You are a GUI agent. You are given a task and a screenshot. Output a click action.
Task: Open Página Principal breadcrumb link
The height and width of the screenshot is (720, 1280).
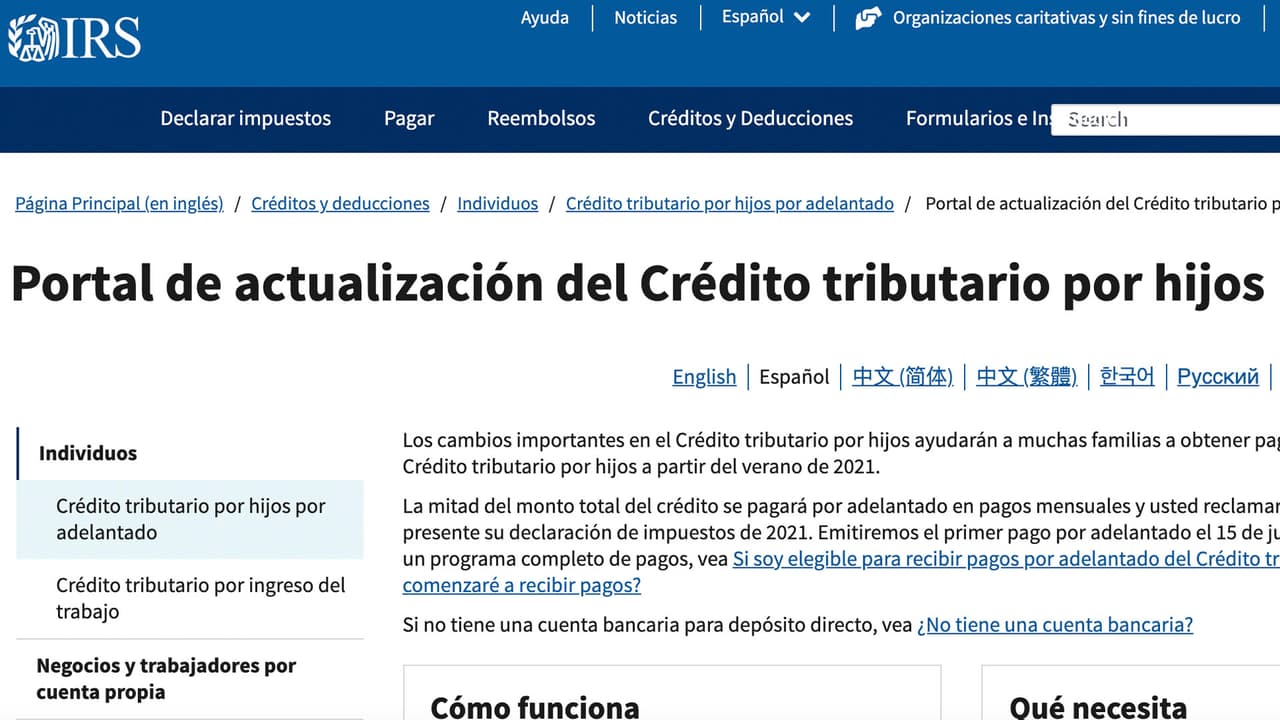coord(119,203)
